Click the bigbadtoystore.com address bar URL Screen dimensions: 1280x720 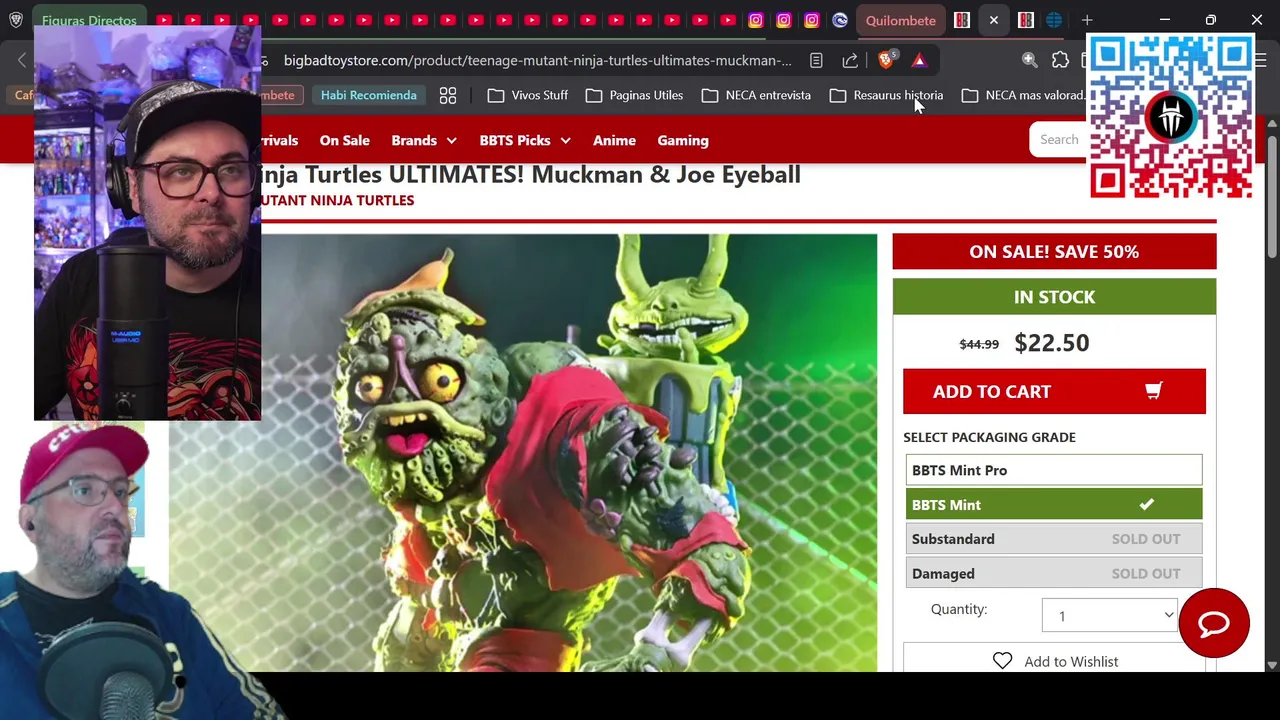point(538,60)
